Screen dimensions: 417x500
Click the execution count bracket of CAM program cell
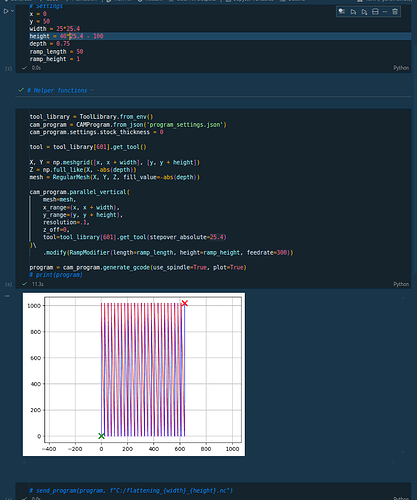9,284
